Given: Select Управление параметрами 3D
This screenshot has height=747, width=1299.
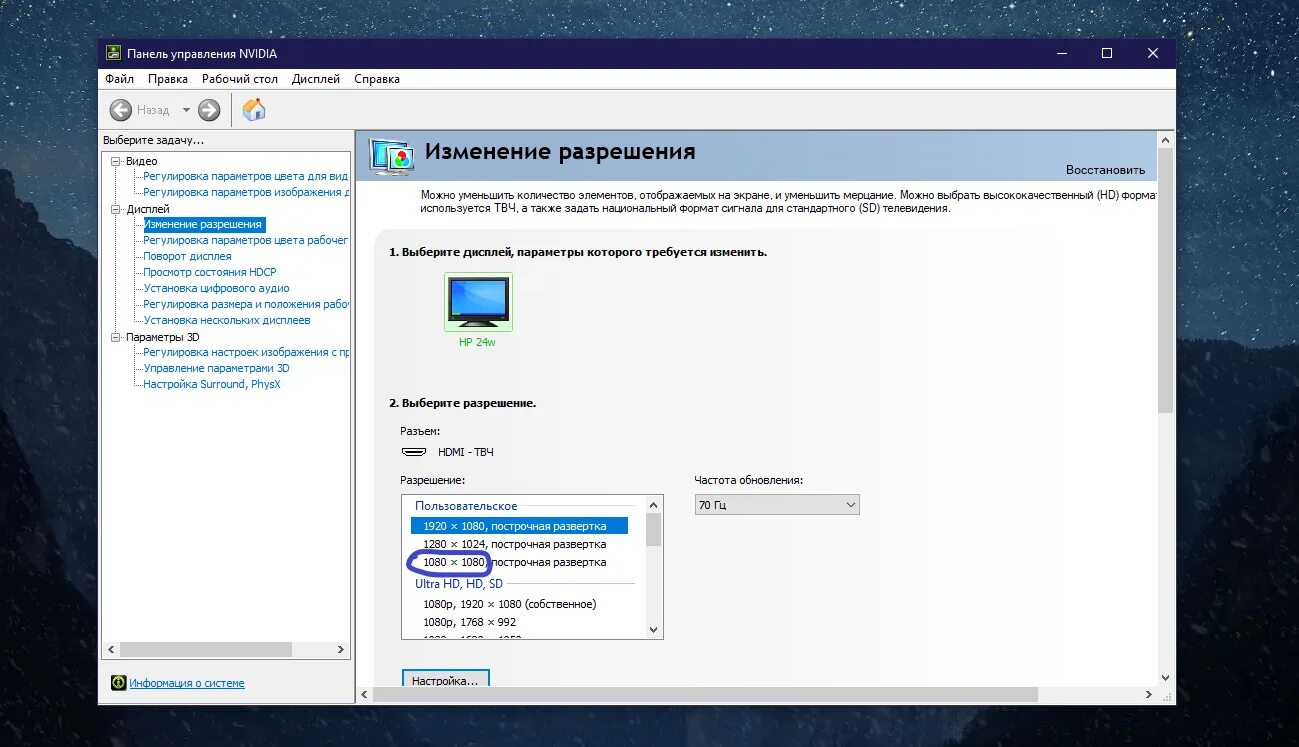Looking at the screenshot, I should point(216,368).
